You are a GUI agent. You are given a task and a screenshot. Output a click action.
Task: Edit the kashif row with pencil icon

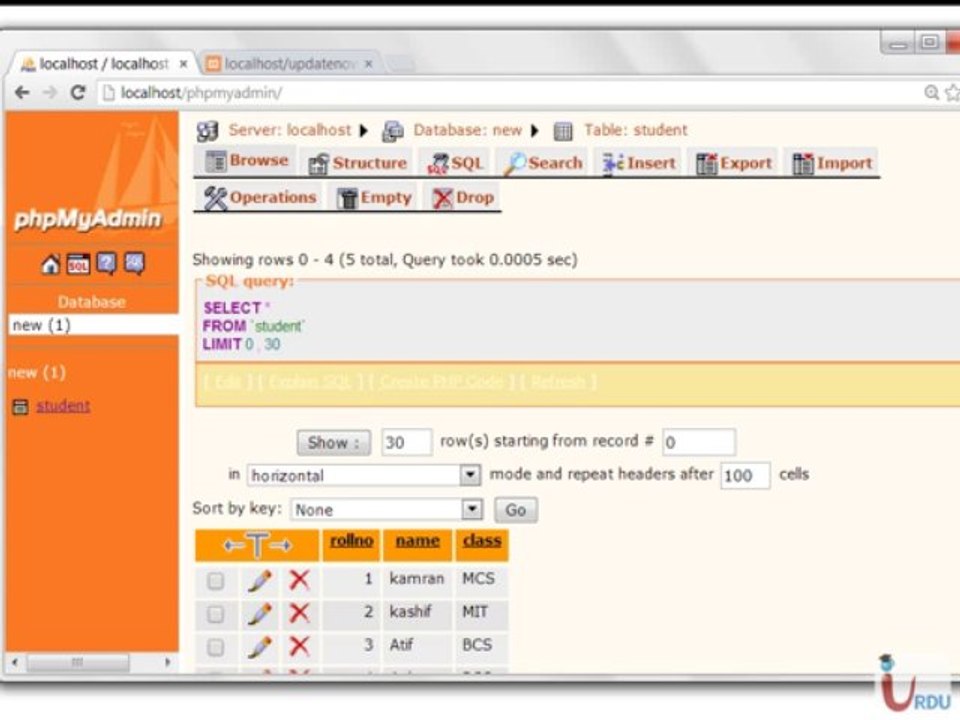pyautogui.click(x=260, y=613)
